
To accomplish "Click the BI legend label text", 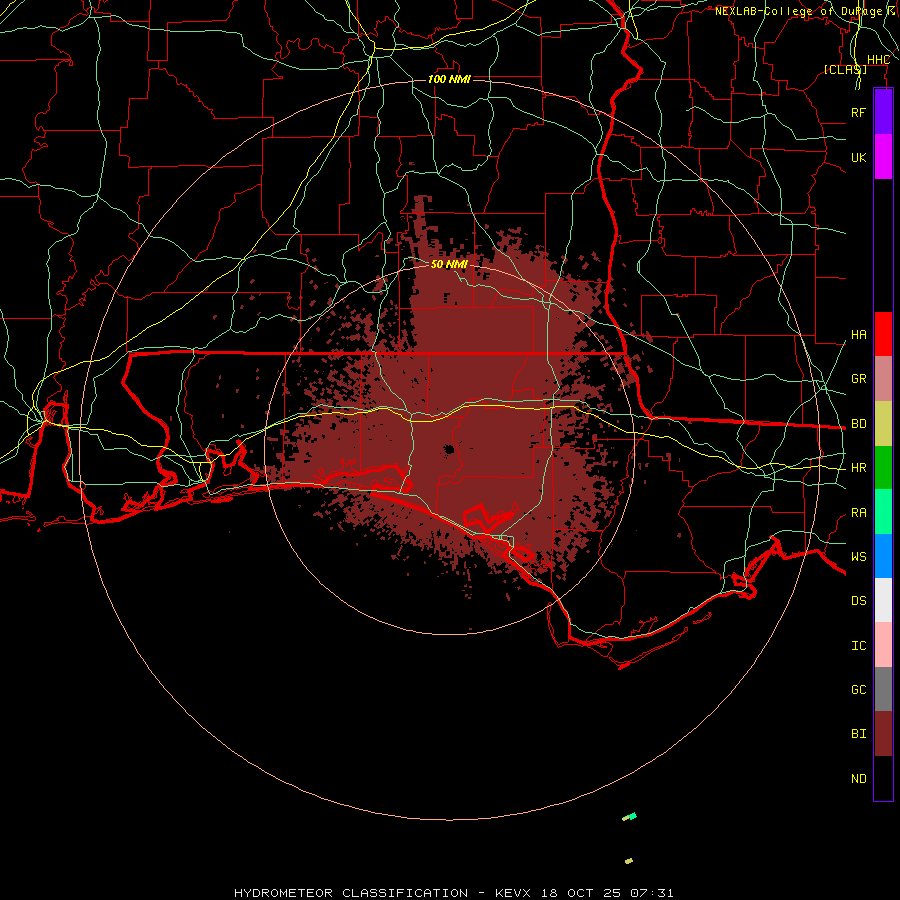I will coord(858,734).
